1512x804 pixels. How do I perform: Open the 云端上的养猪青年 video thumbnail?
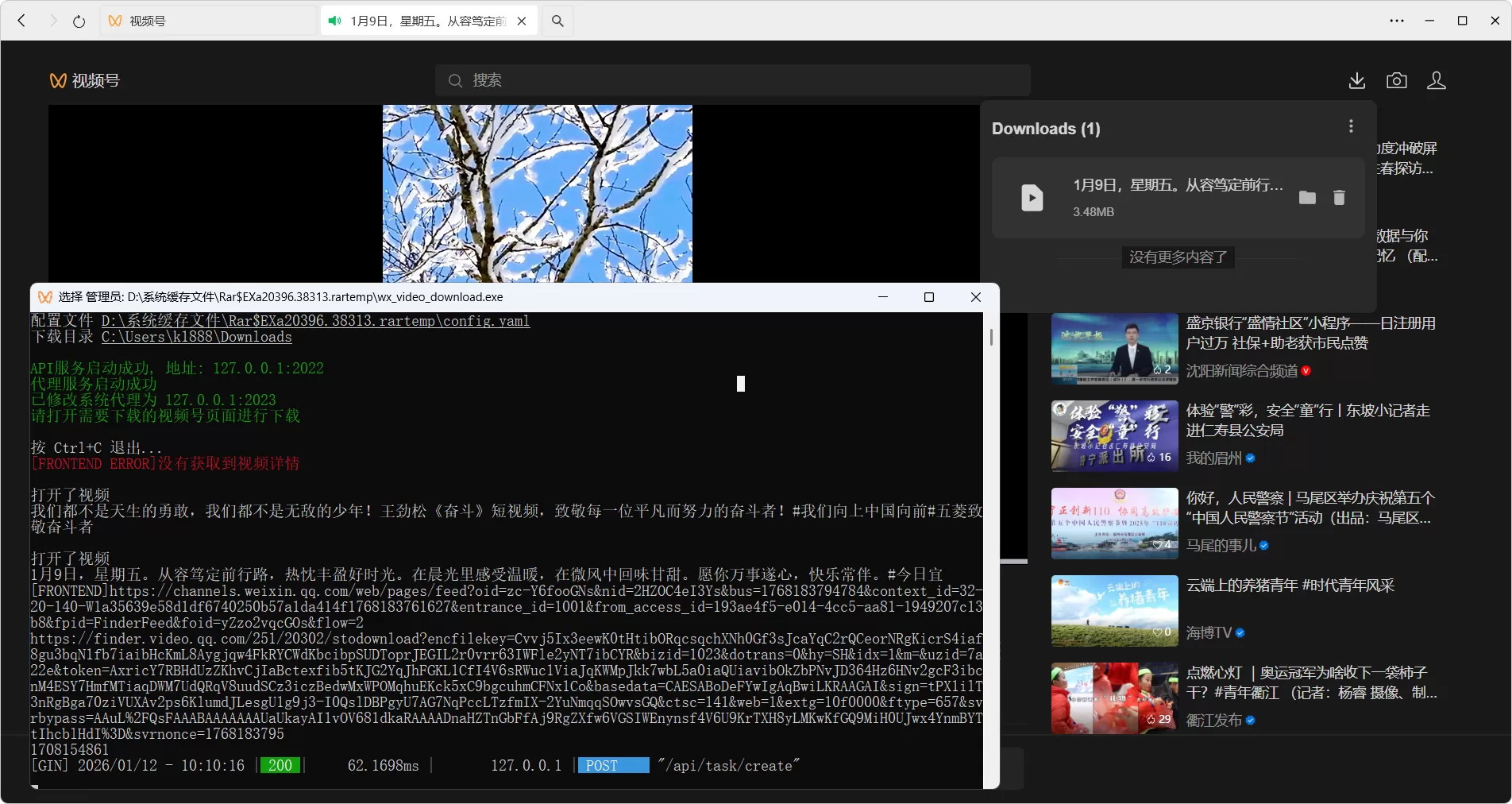click(x=1114, y=610)
